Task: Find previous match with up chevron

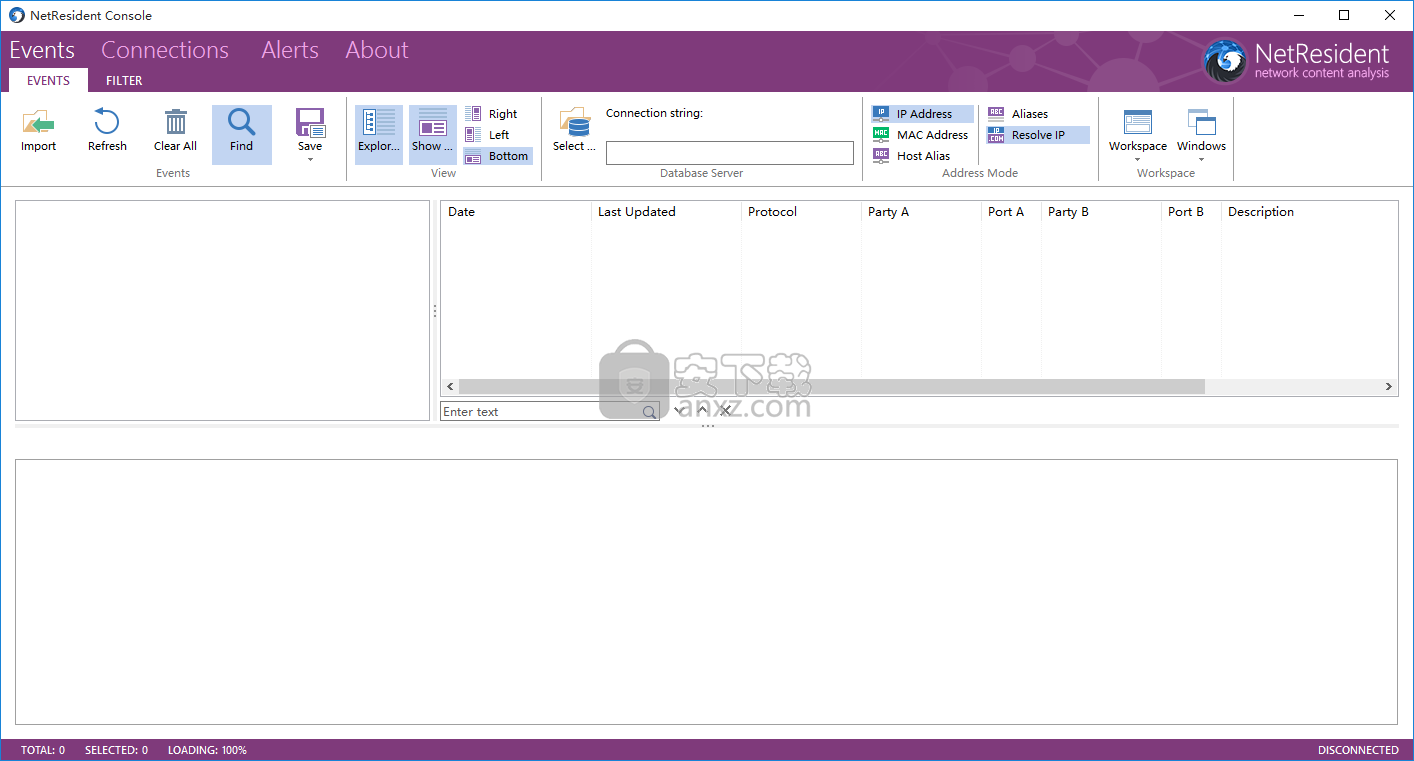Action: pyautogui.click(x=702, y=410)
